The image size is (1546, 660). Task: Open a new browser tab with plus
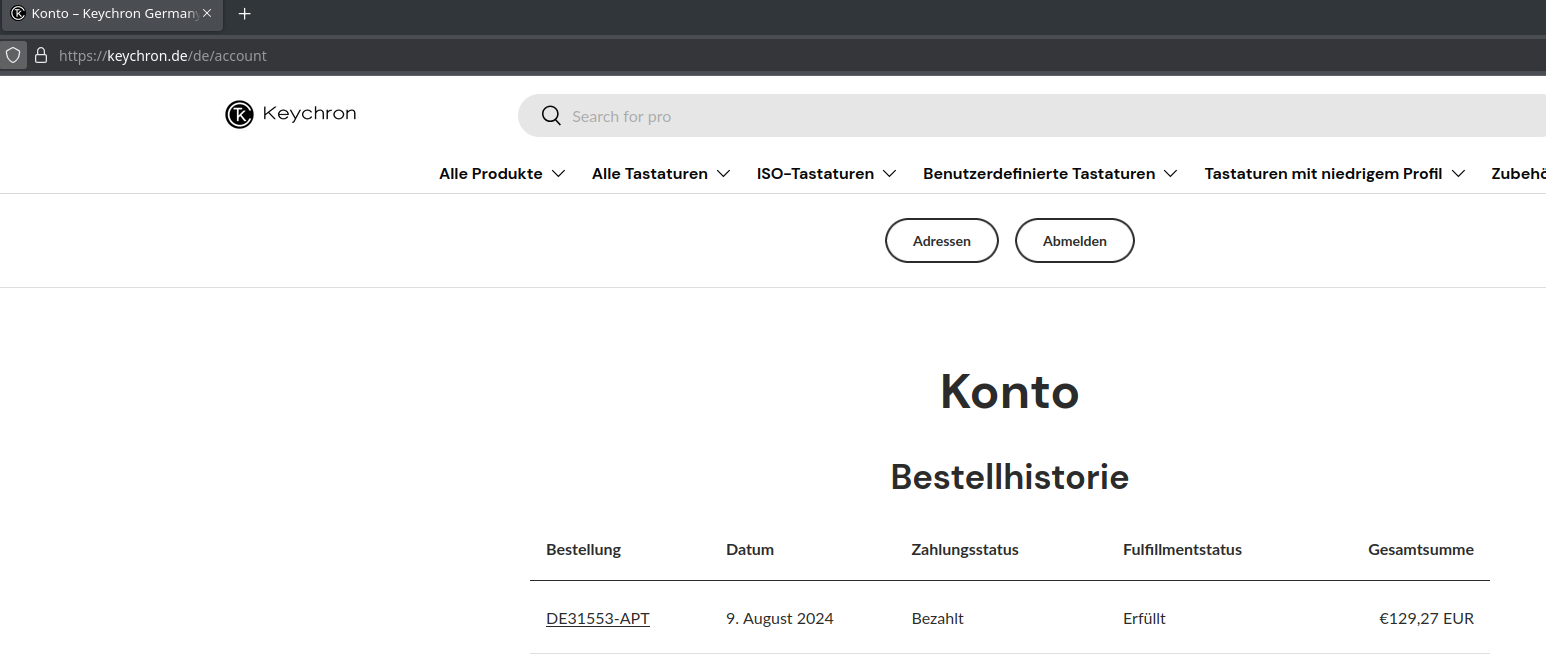click(x=244, y=14)
